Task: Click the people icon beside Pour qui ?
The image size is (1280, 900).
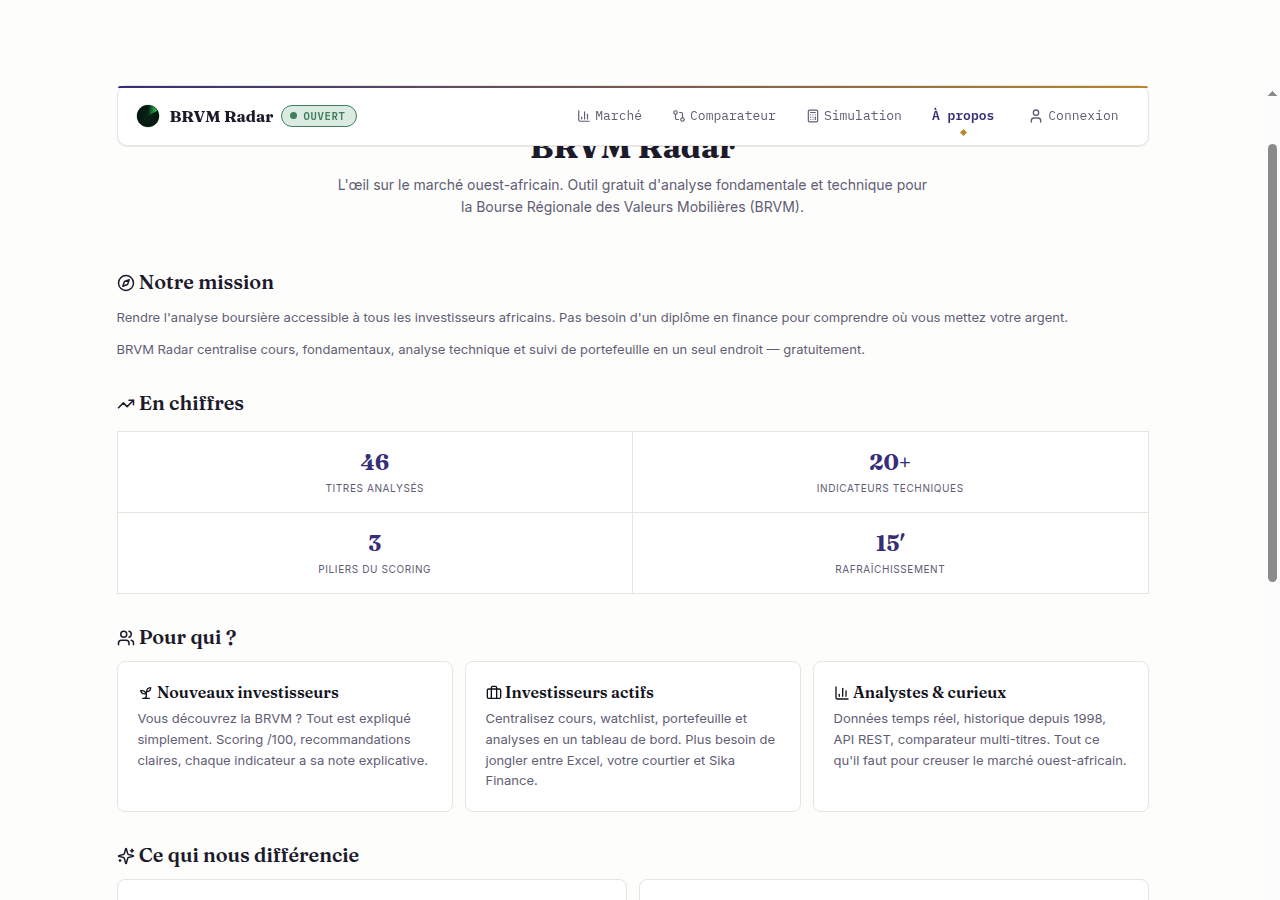Action: (x=126, y=638)
